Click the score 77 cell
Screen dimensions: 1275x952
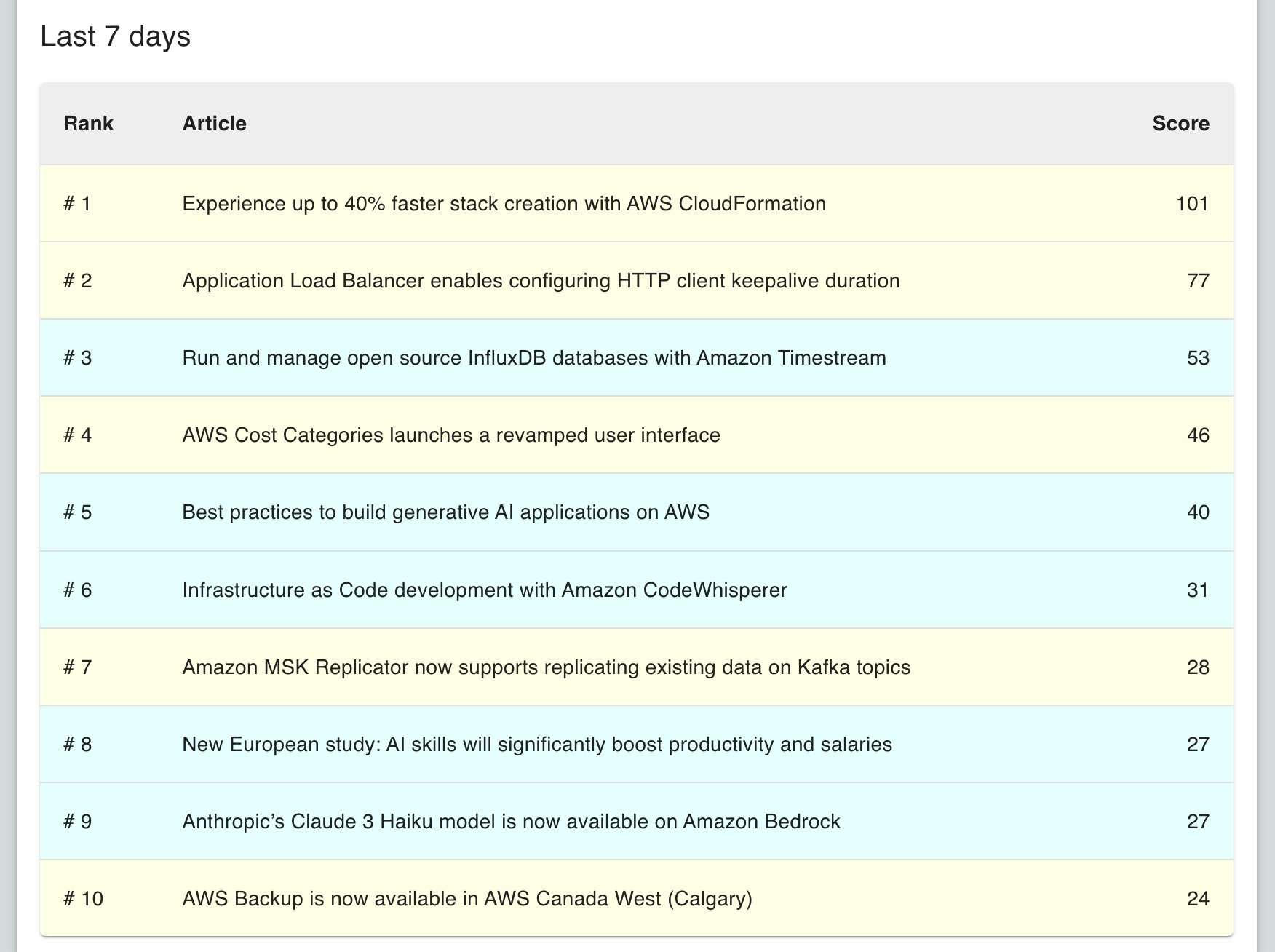click(x=1197, y=281)
